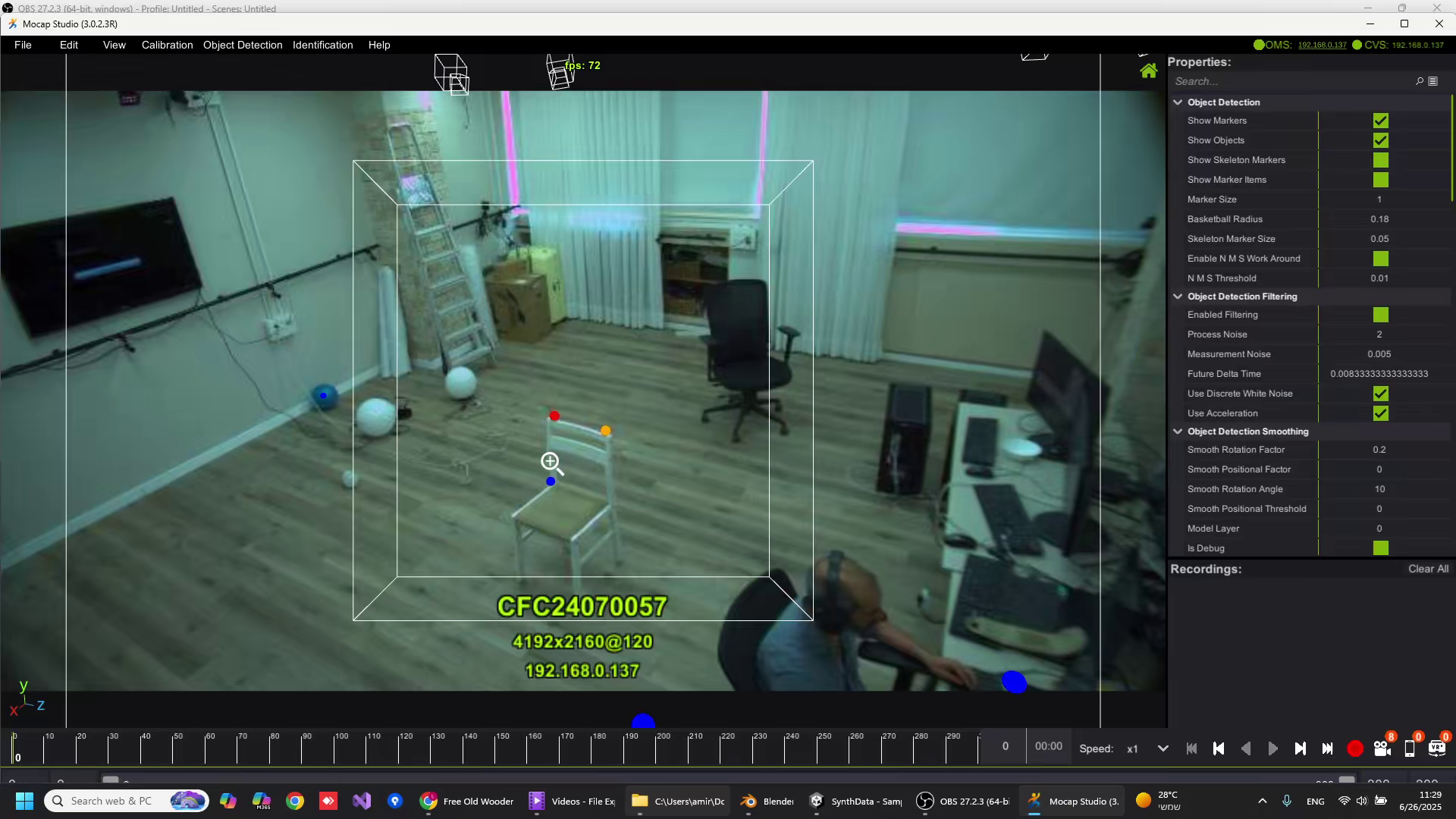This screenshot has width=1456, height=819.
Task: Open the playback Speed dropdown
Action: 1163,748
